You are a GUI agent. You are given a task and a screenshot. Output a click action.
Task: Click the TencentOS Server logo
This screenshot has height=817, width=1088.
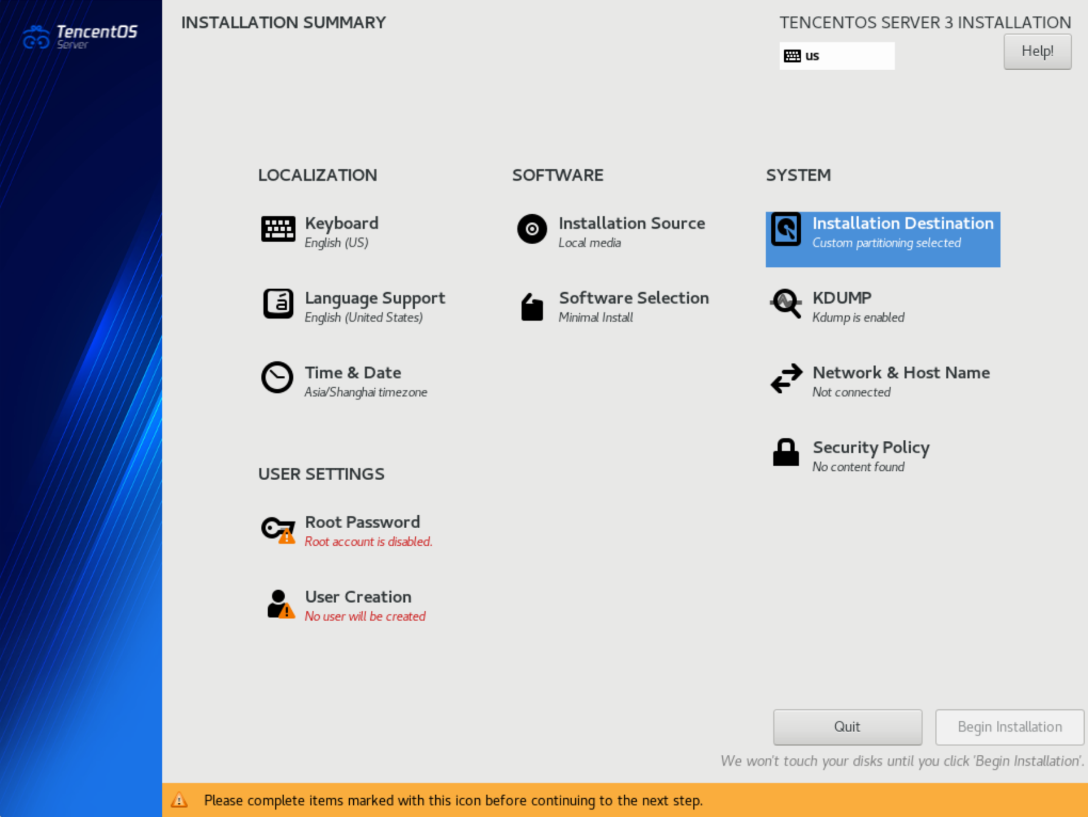tap(80, 36)
